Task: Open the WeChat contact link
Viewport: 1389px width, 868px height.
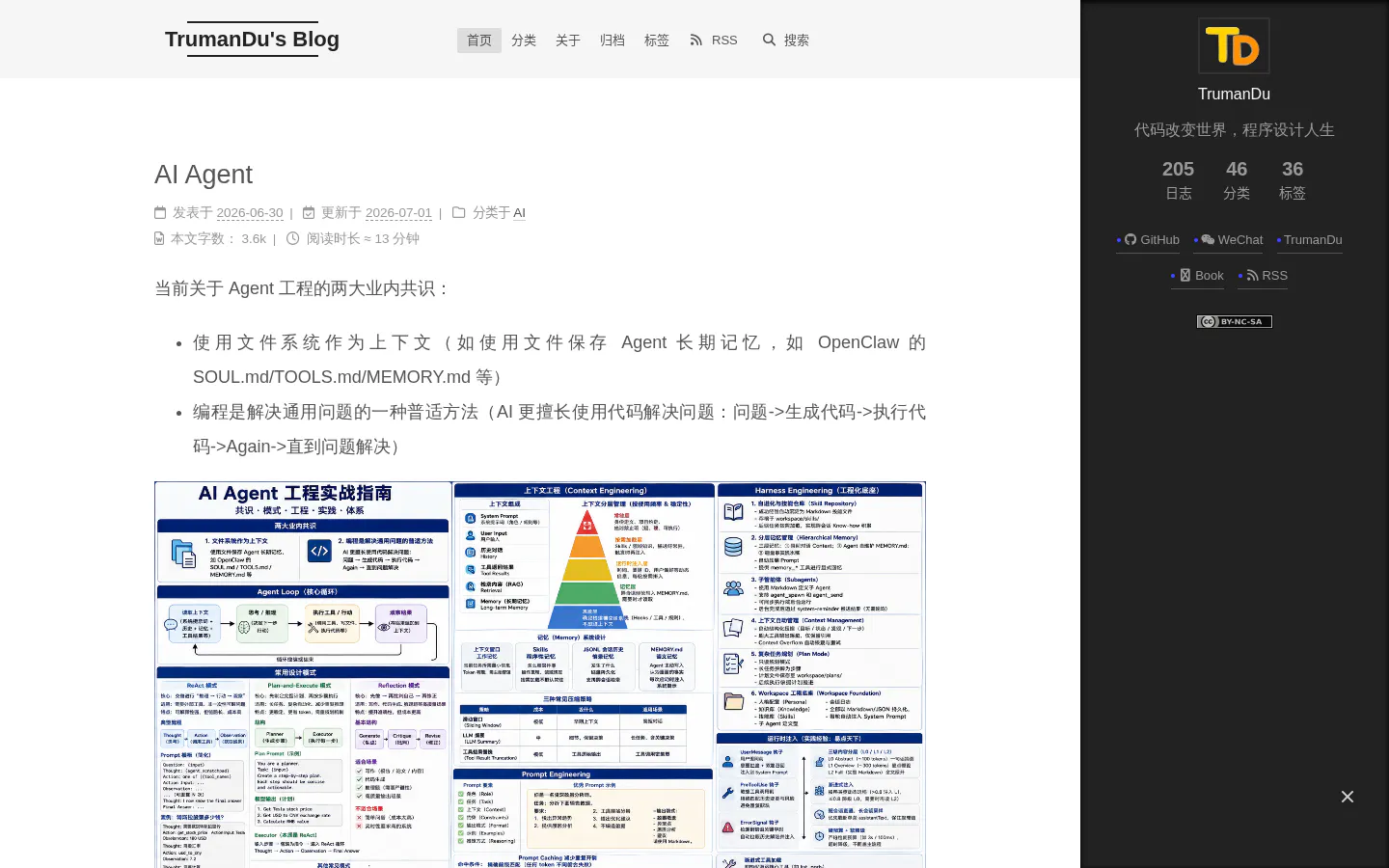Action: (x=1228, y=240)
